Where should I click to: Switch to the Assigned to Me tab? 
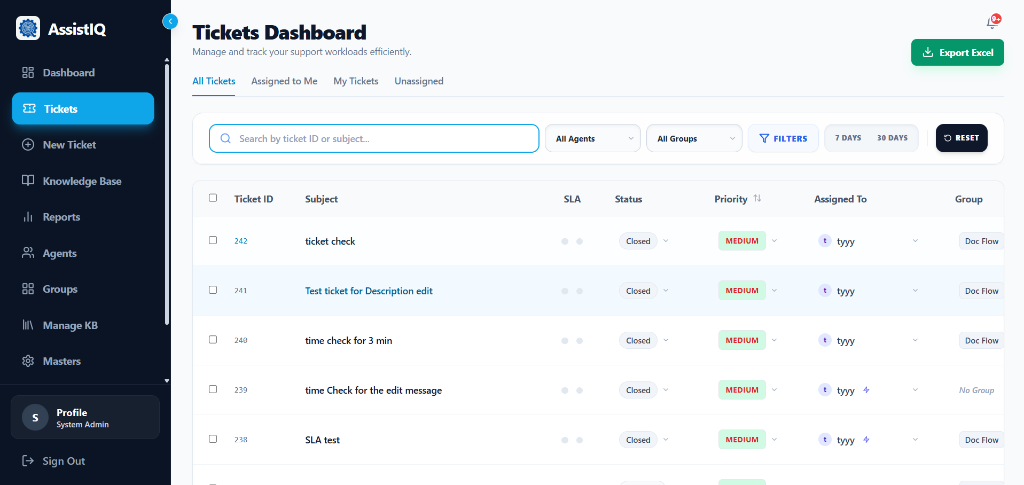pyautogui.click(x=284, y=81)
